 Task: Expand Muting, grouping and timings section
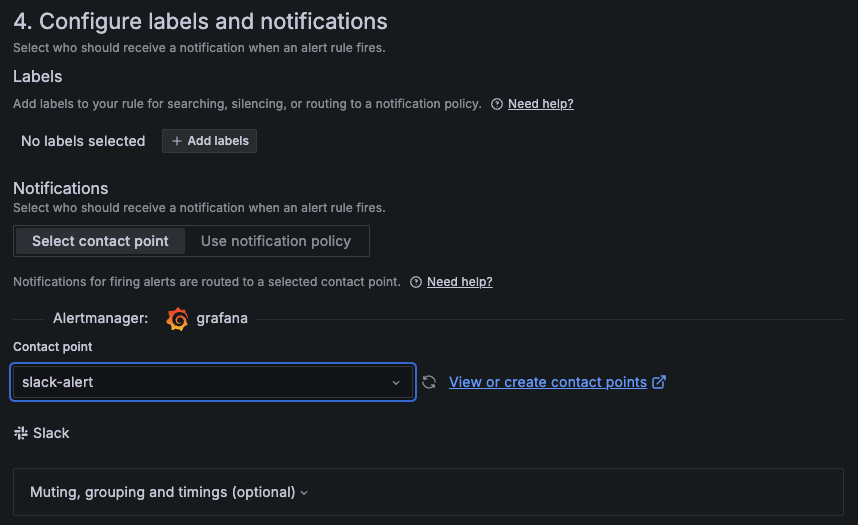point(163,492)
